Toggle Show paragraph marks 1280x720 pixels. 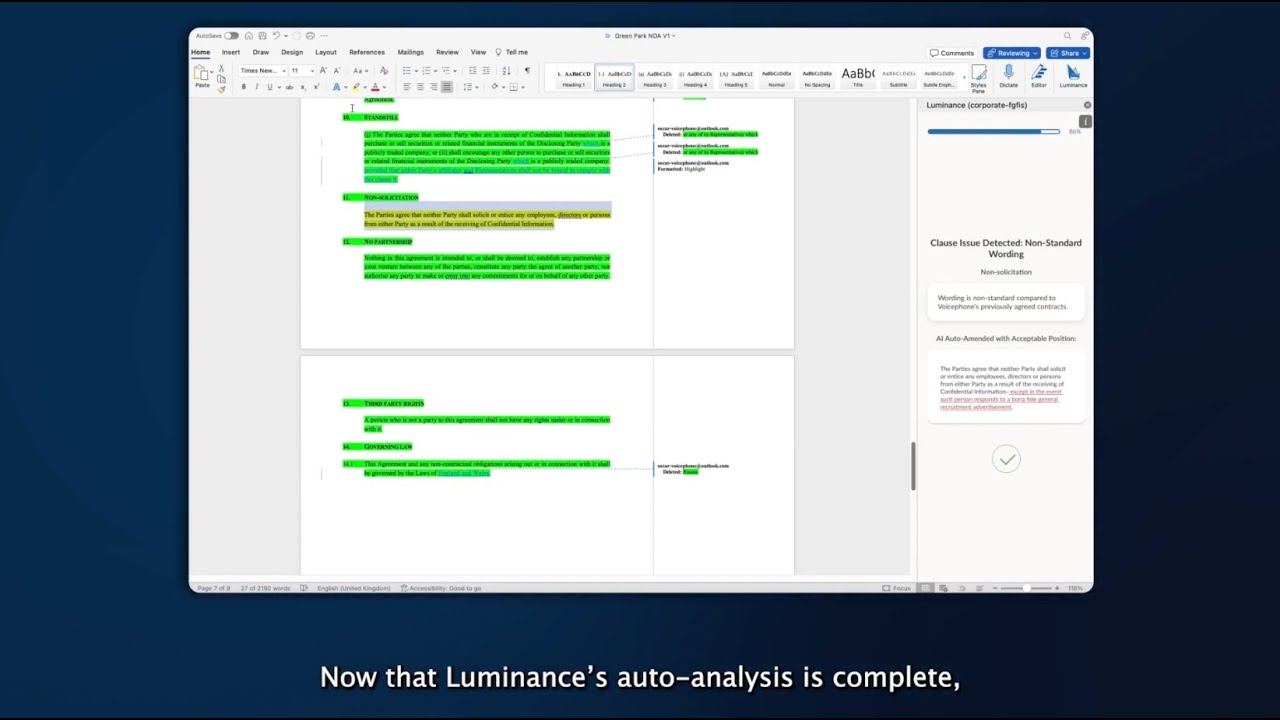[527, 71]
